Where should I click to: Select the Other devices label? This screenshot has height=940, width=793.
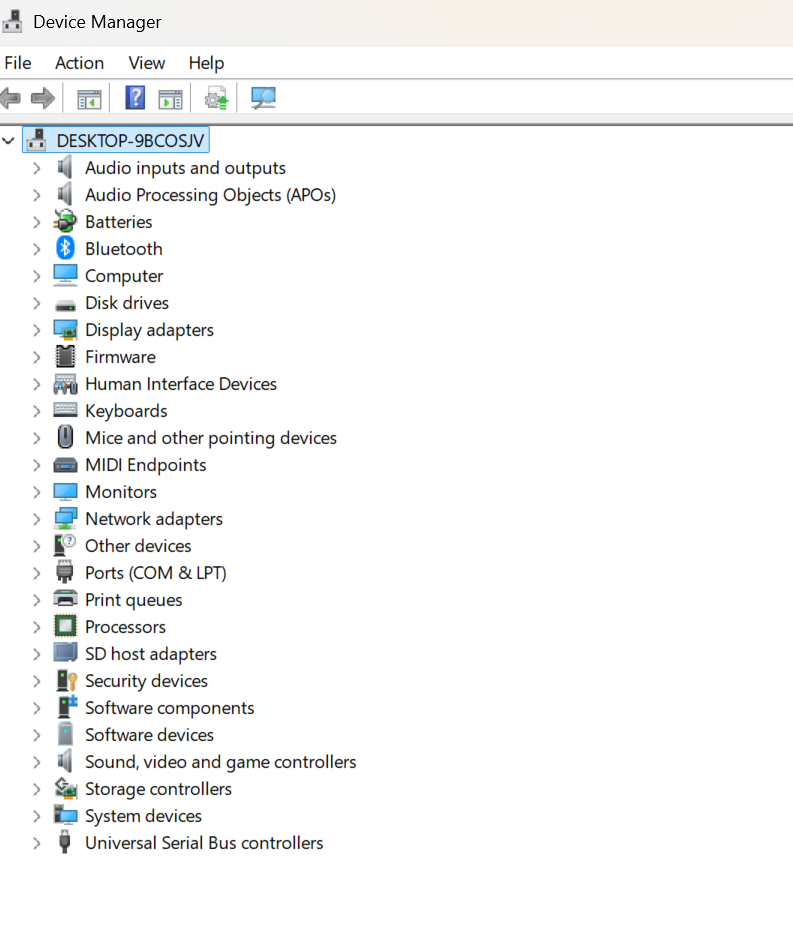click(x=138, y=546)
